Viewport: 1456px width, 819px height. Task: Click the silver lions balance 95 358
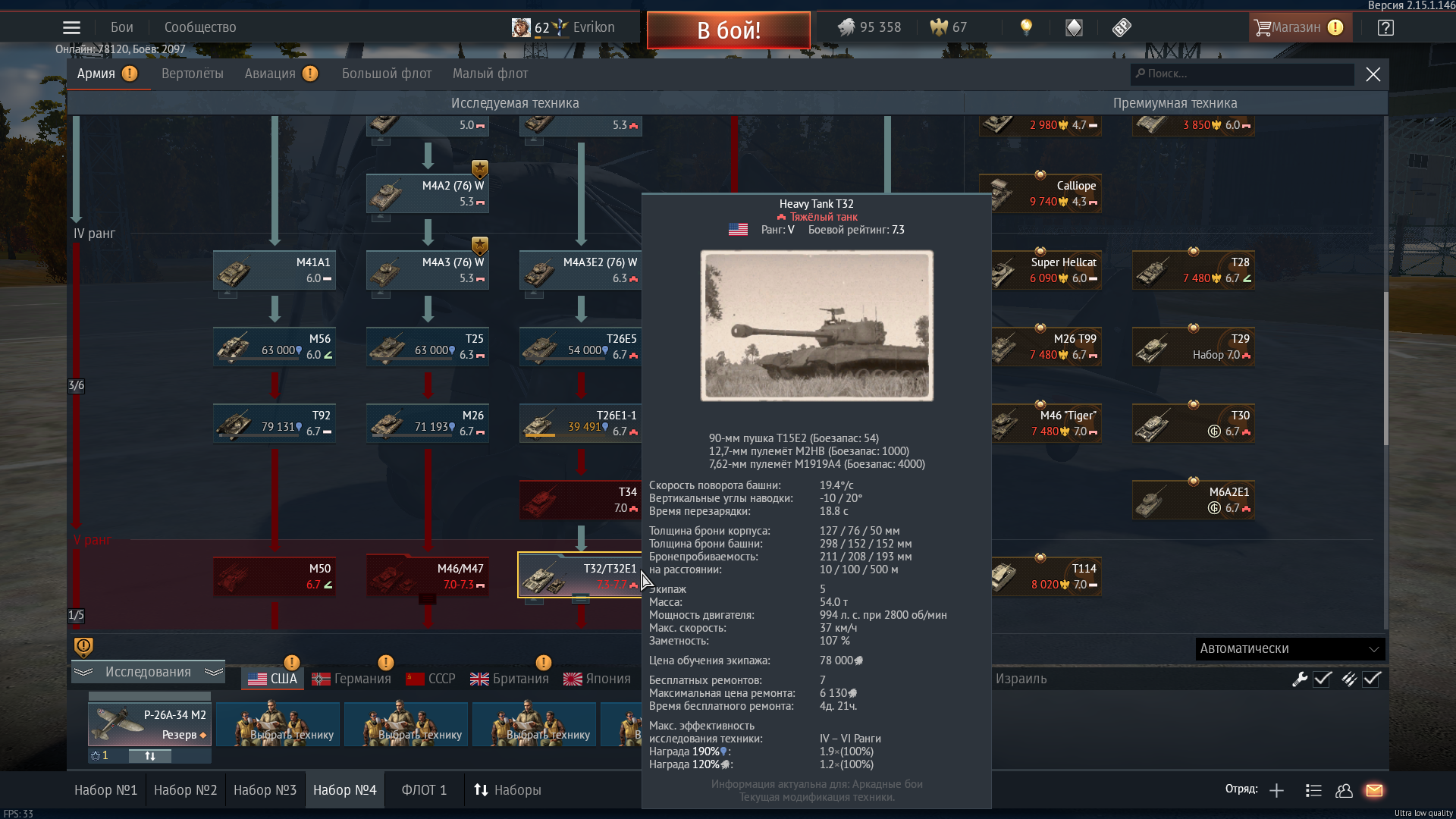[x=869, y=27]
